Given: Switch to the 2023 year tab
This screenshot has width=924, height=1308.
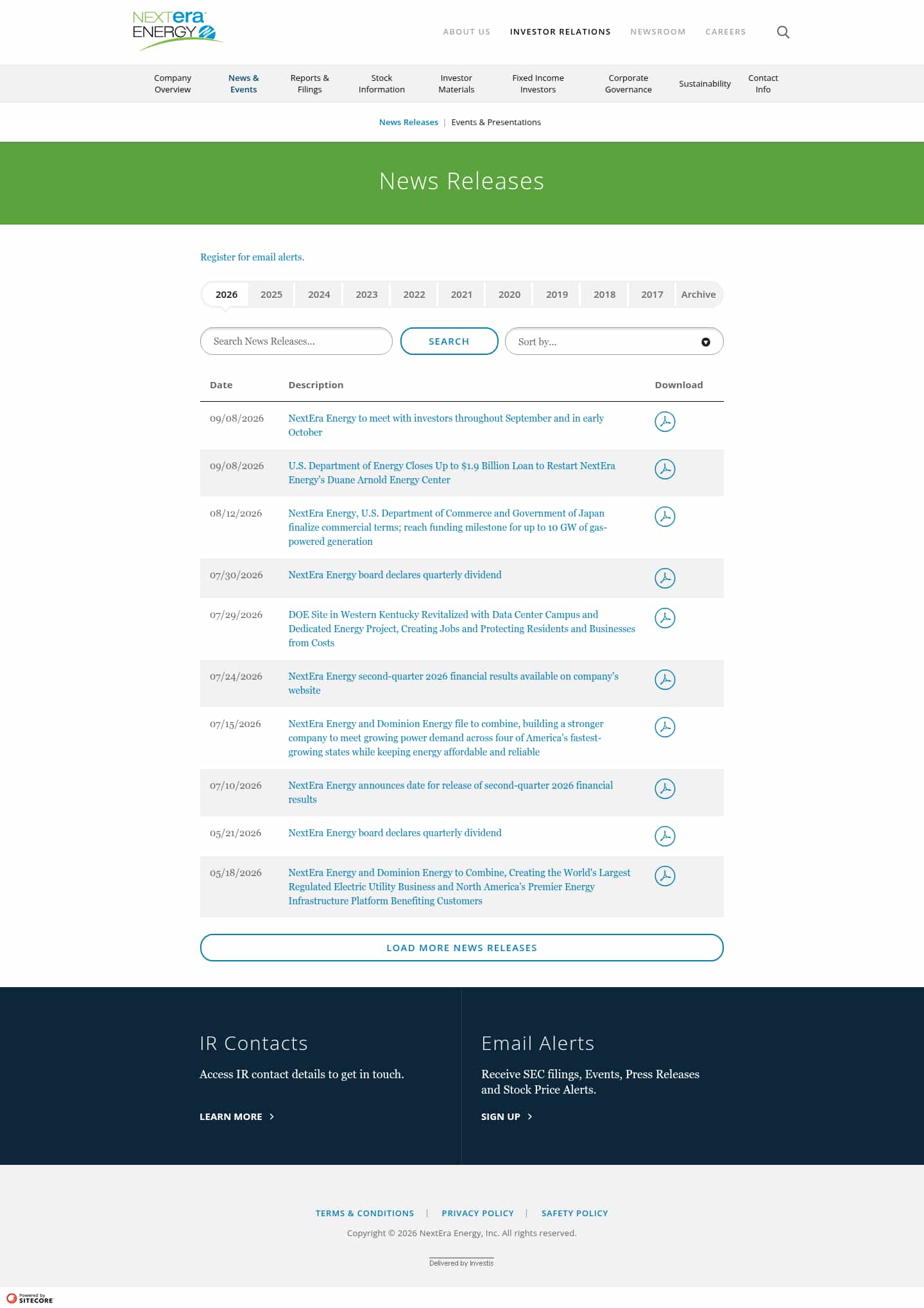Looking at the screenshot, I should [x=366, y=295].
